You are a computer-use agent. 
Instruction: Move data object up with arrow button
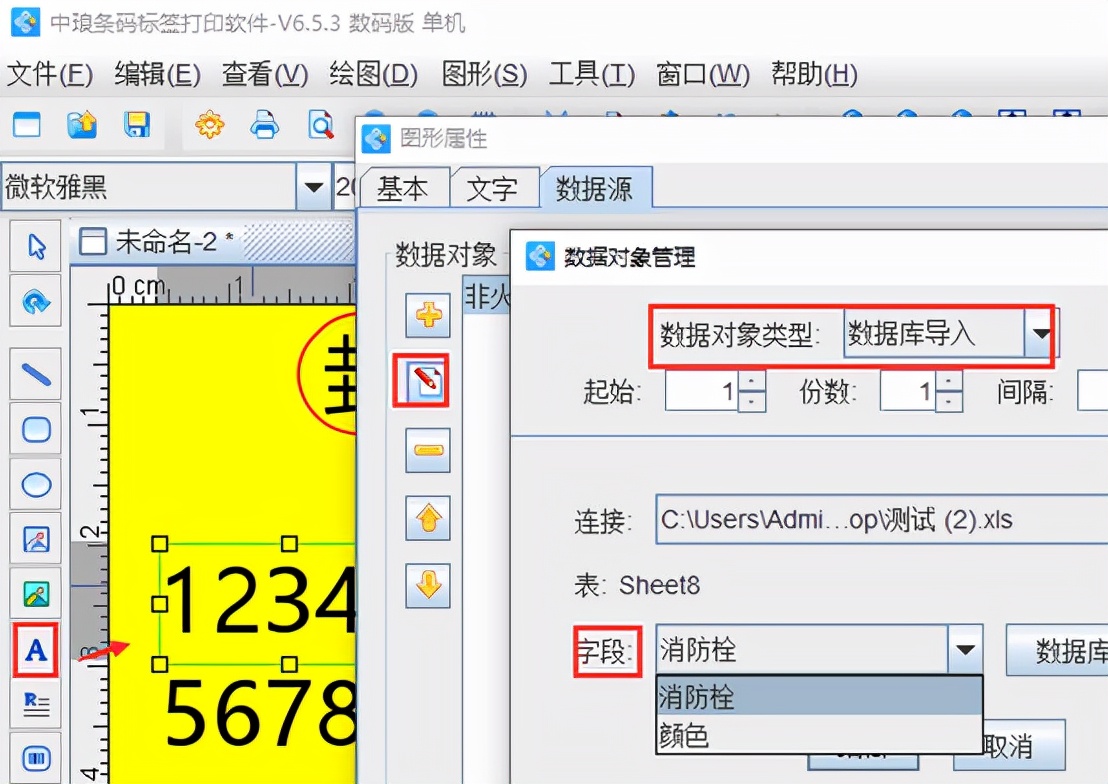coord(428,518)
